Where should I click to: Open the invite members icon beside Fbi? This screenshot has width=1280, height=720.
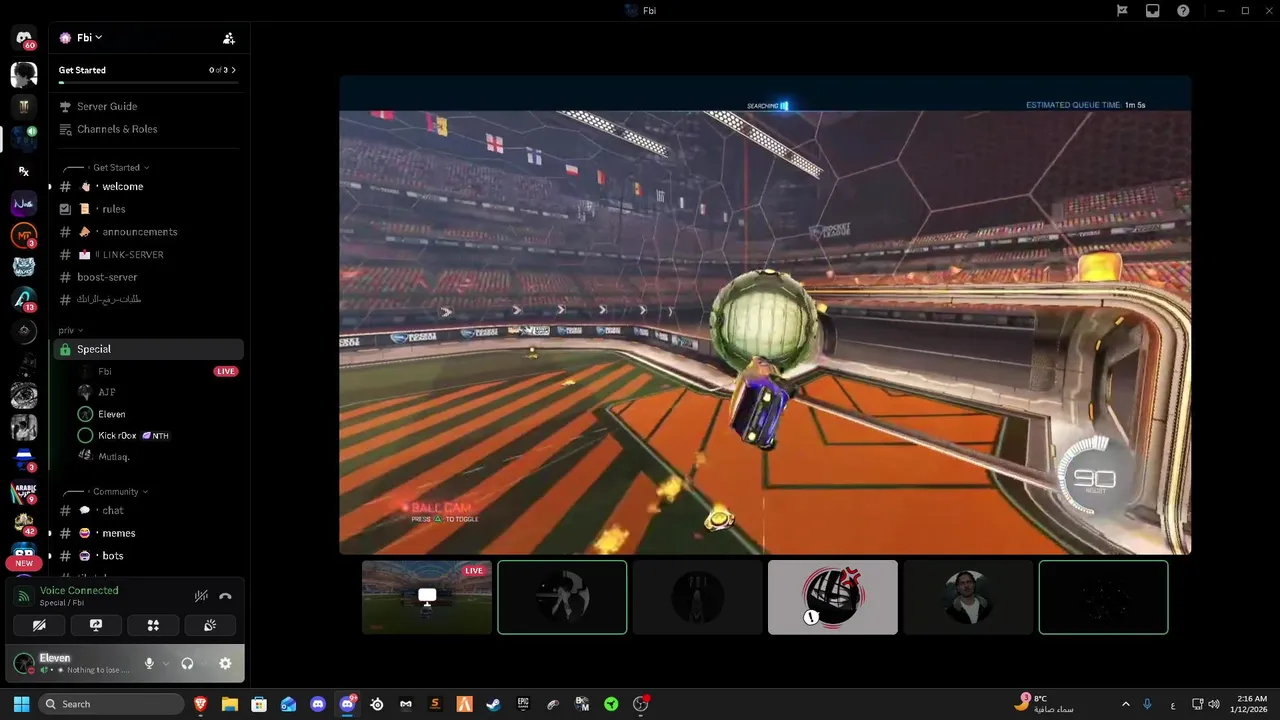pyautogui.click(x=229, y=38)
